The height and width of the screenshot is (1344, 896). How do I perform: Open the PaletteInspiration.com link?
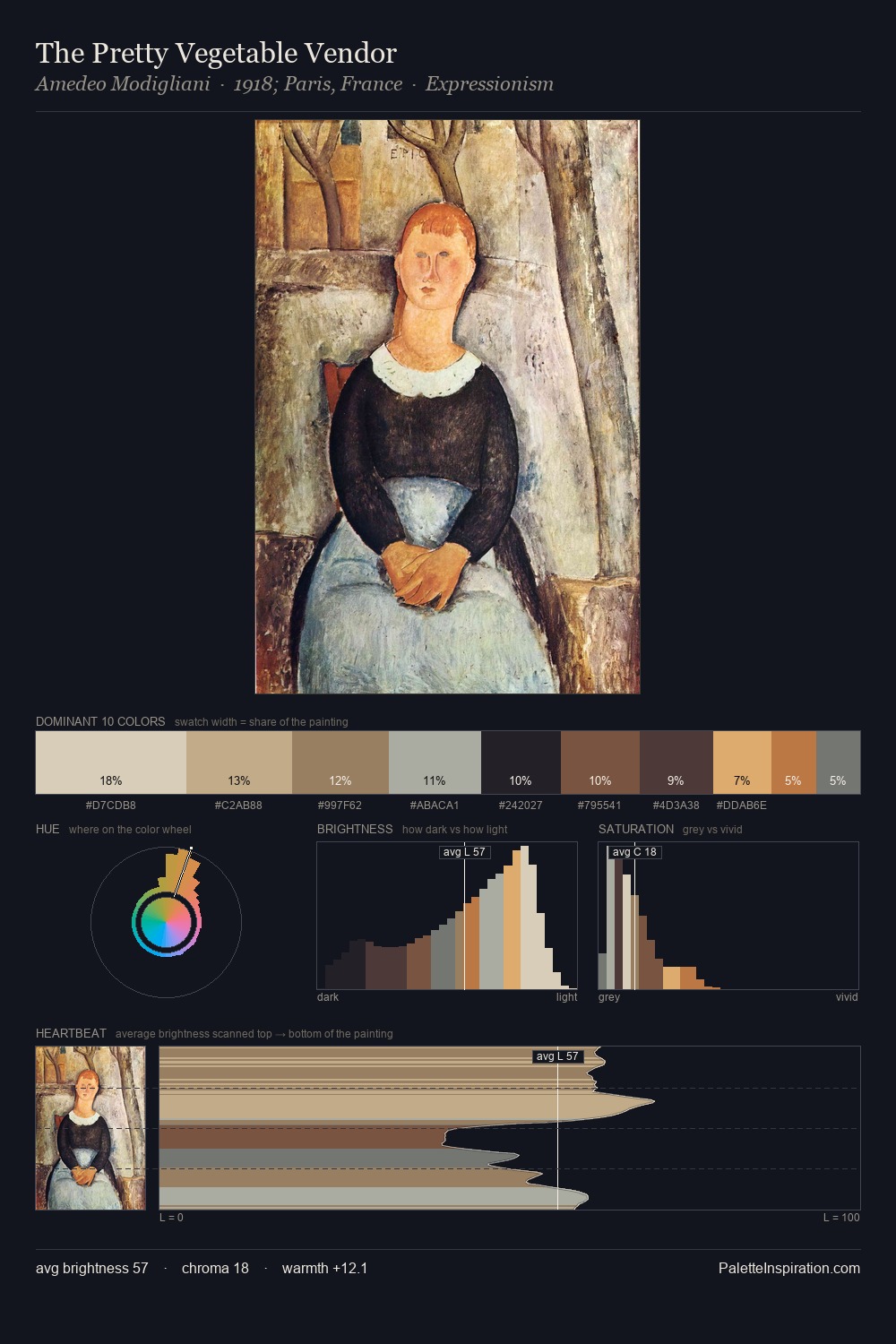789,1269
